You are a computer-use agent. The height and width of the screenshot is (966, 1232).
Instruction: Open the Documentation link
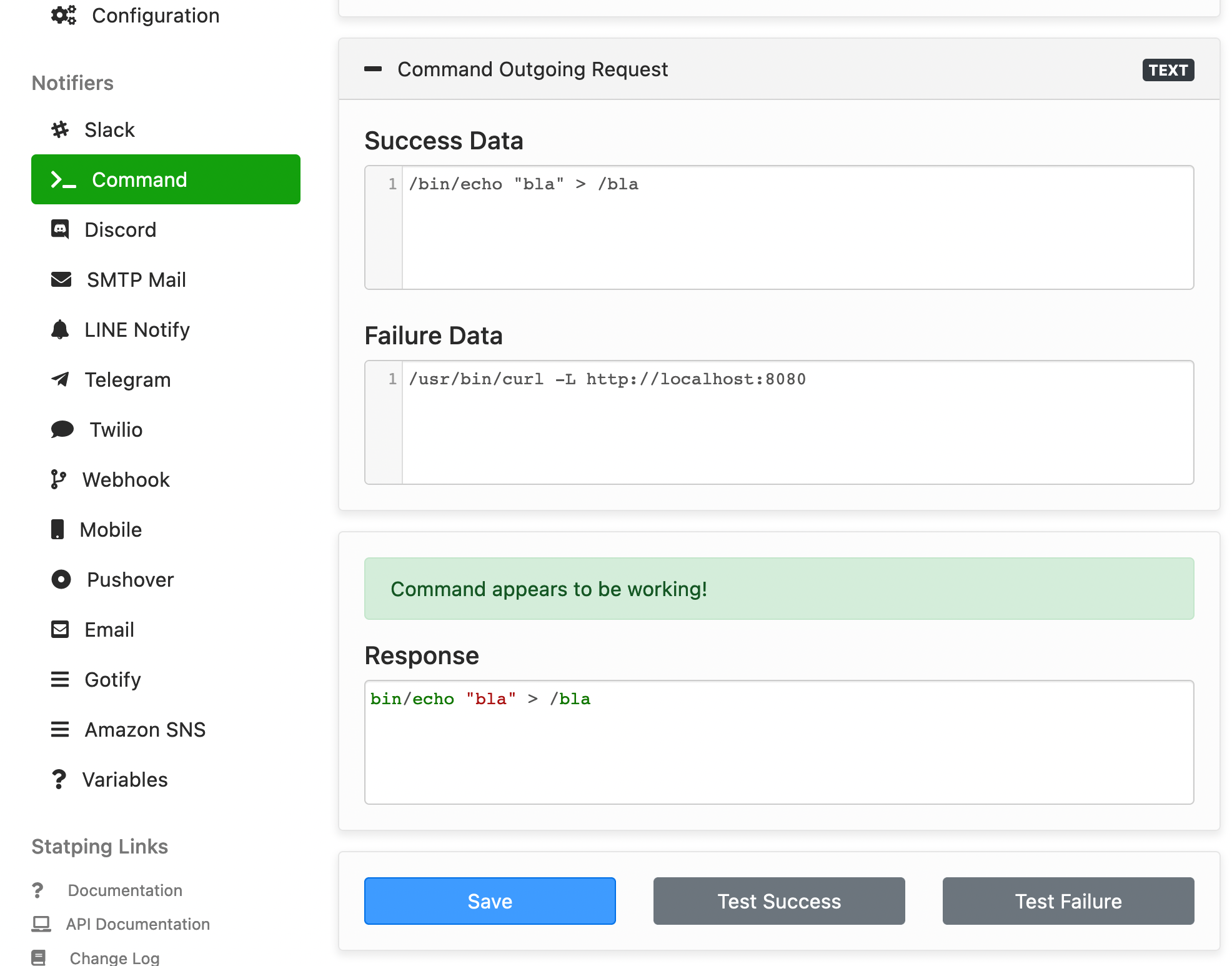point(124,890)
